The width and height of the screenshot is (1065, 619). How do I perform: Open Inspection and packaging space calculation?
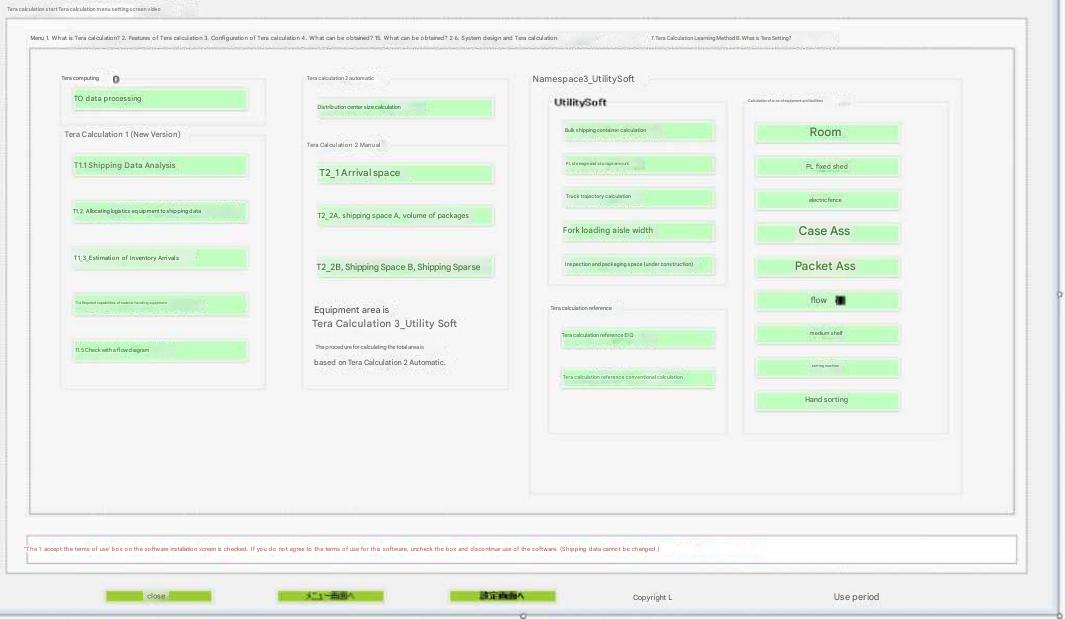pos(638,265)
